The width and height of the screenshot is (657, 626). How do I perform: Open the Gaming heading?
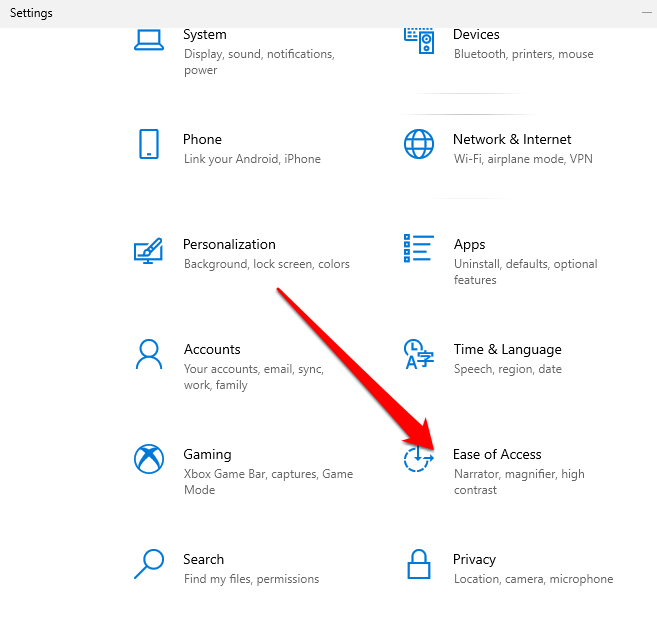[x=207, y=455]
